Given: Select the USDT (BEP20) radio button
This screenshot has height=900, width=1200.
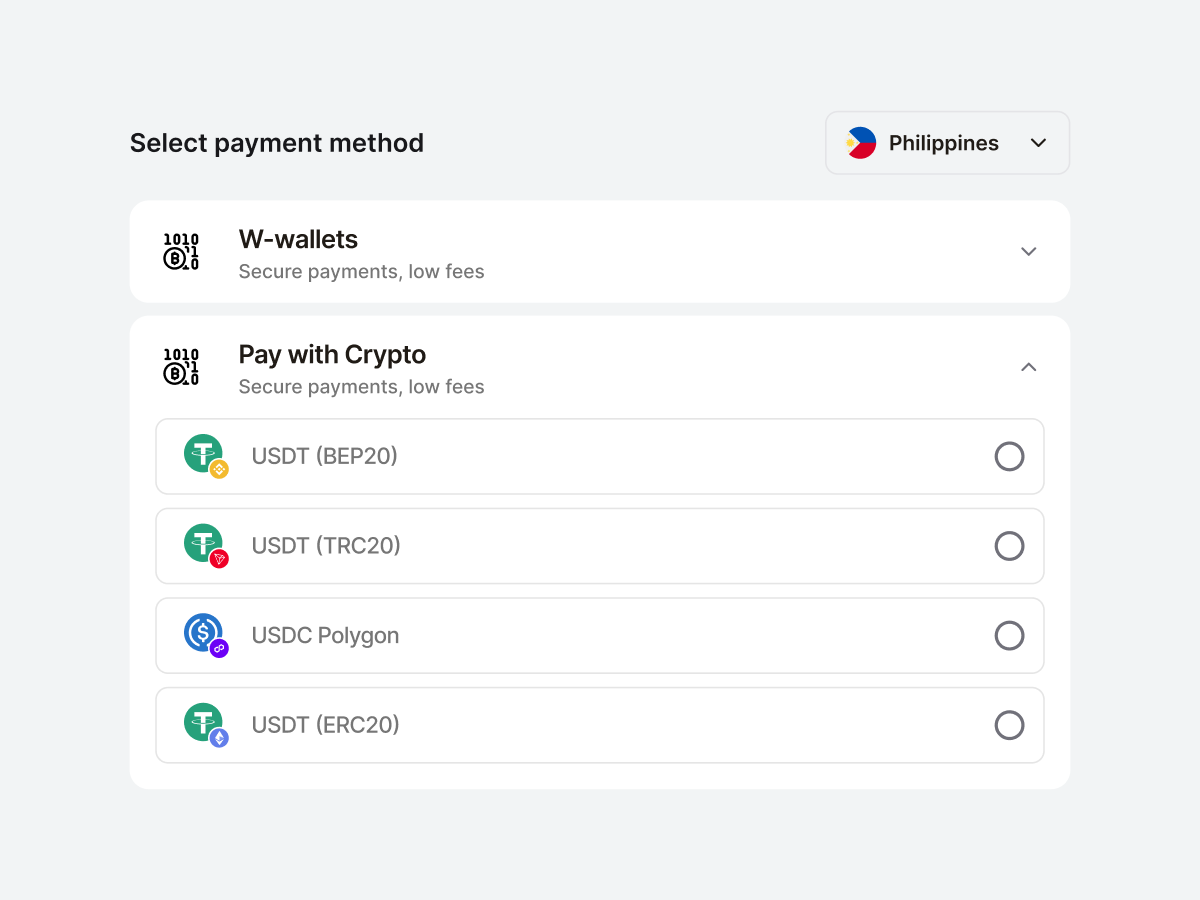Looking at the screenshot, I should click(x=1009, y=456).
